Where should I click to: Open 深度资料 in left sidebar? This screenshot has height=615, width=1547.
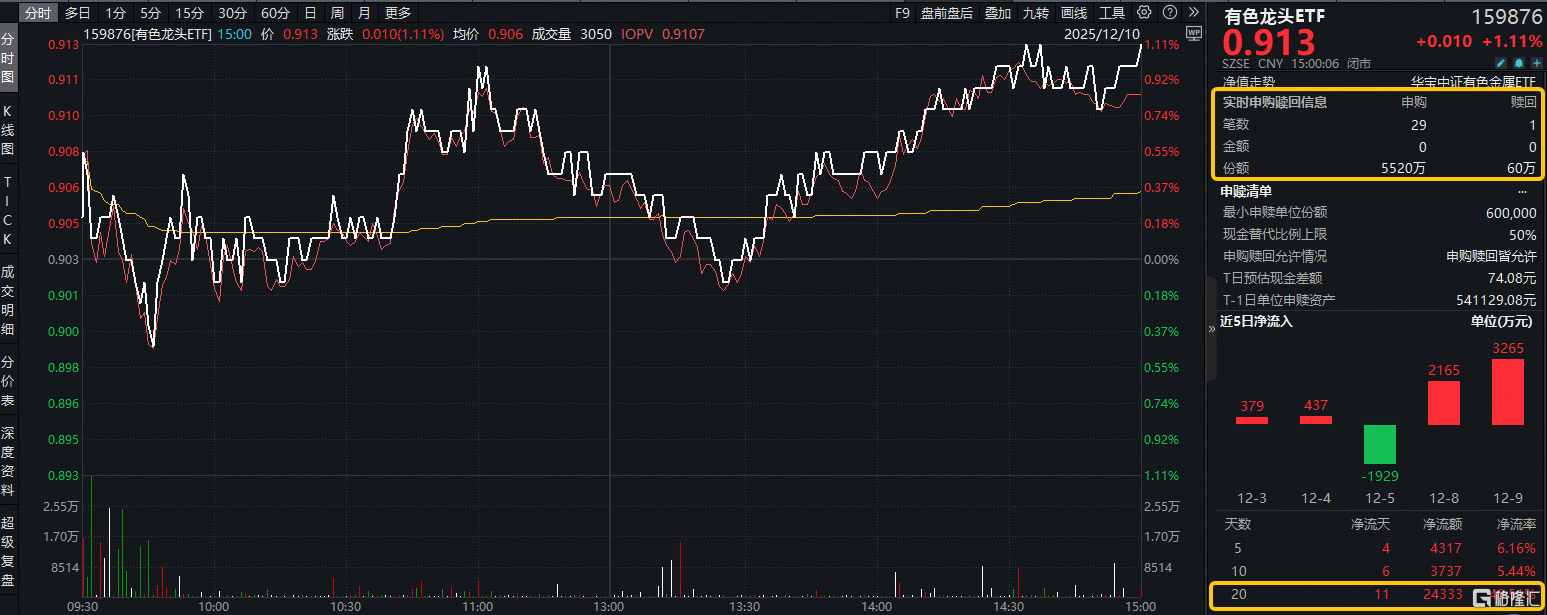[x=8, y=462]
